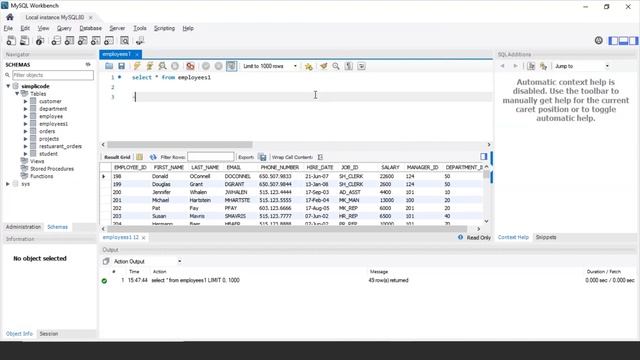
Task: Click Create new function toolbar icon
Action: [x=109, y=40]
